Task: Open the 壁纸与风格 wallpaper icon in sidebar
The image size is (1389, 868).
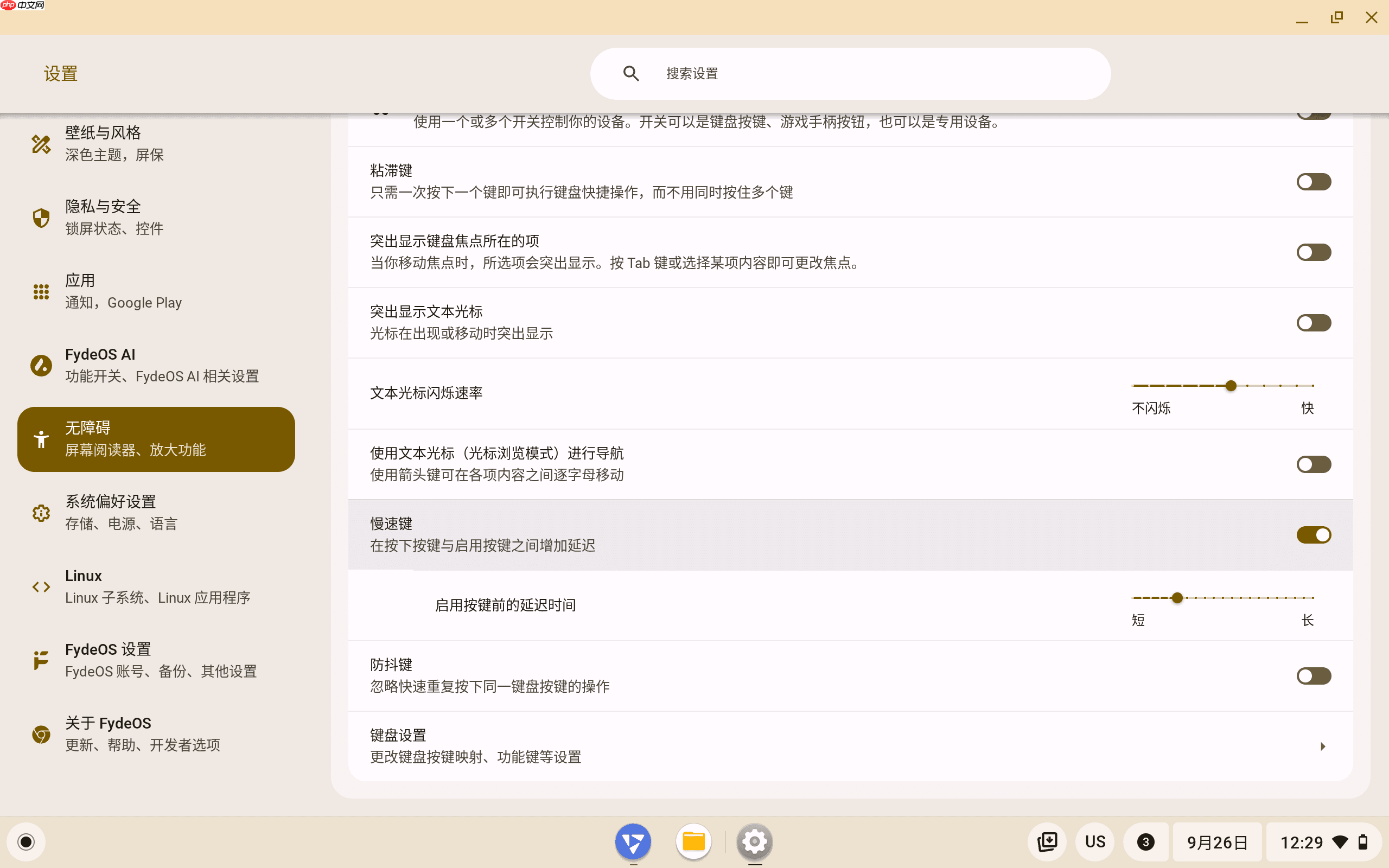Action: click(x=41, y=144)
